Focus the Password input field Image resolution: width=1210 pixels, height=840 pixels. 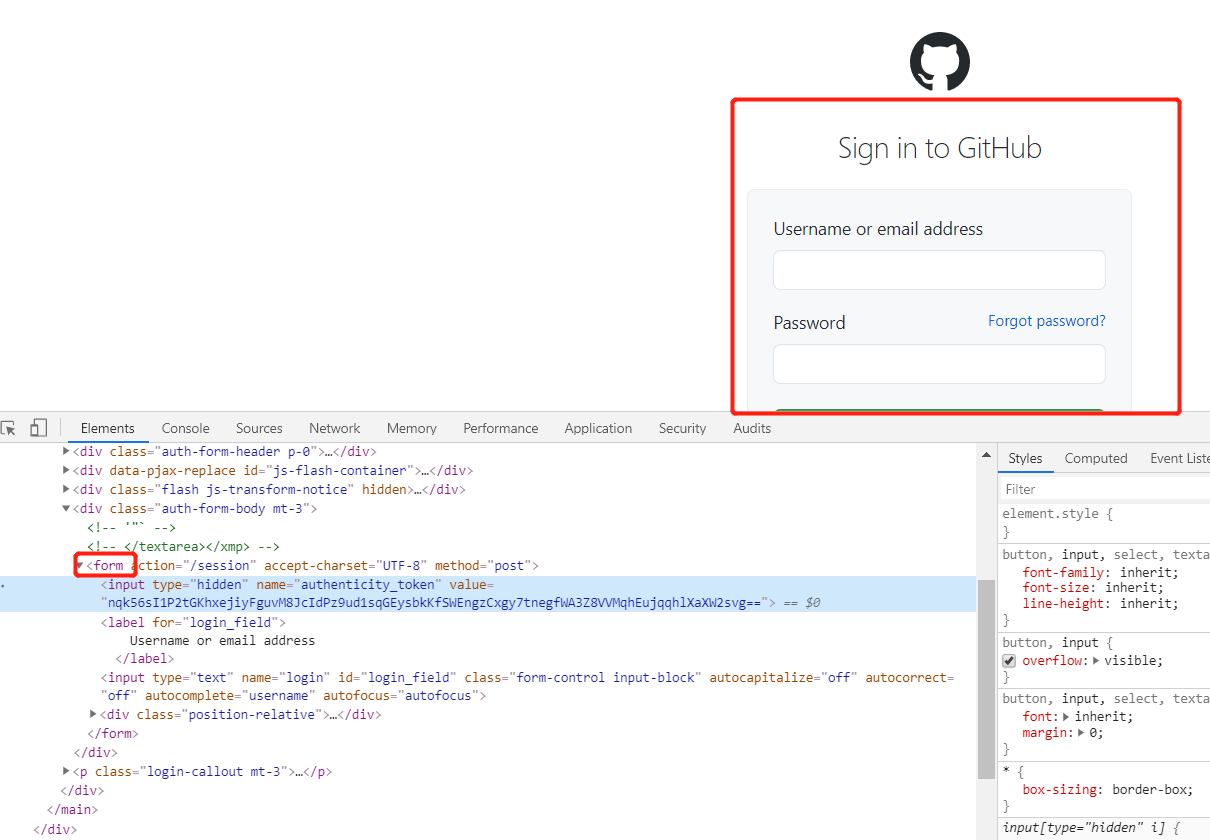point(939,364)
